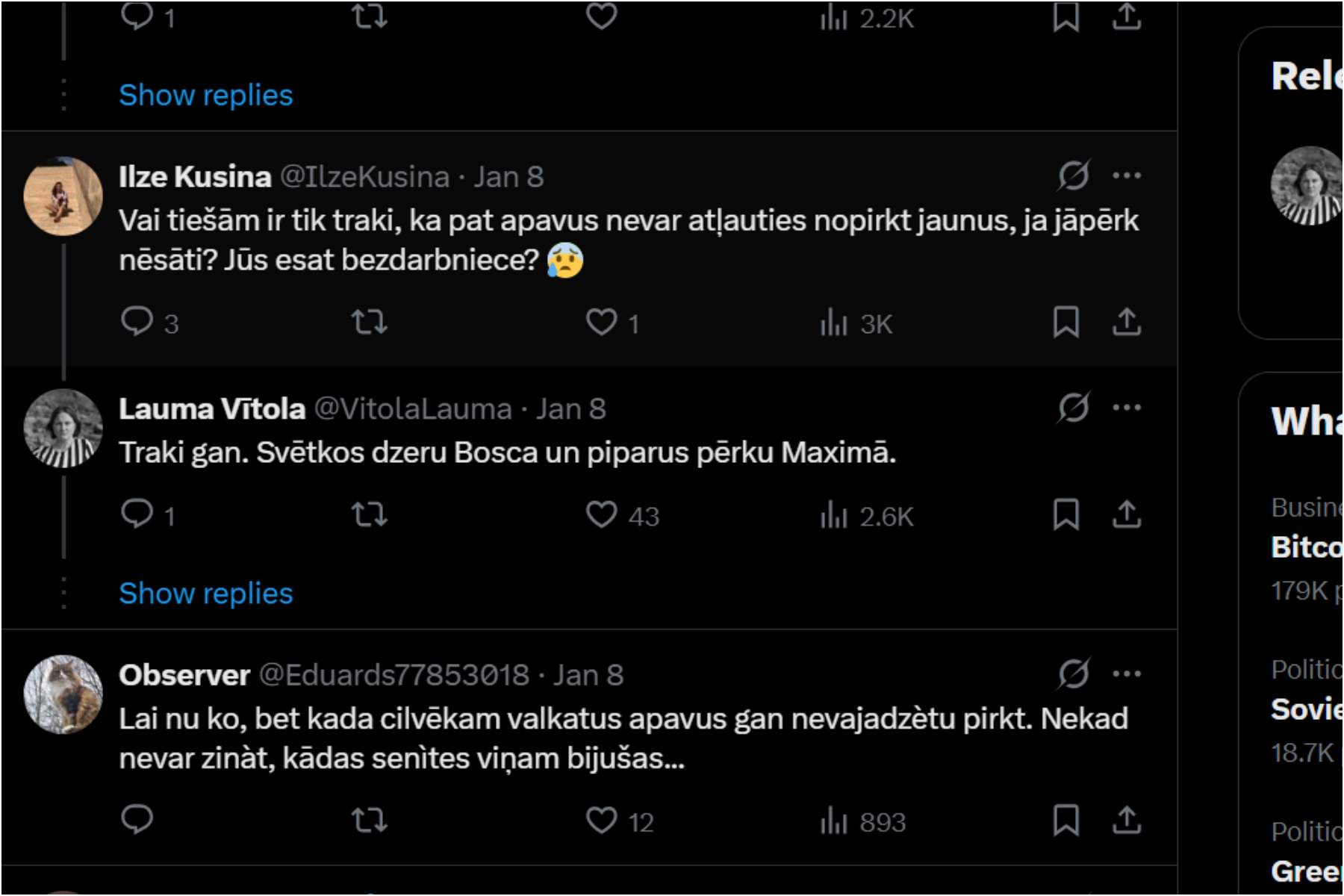Open three-dot menu on Observer's tweet
Screen dimensions: 1344x896
pyautogui.click(x=1127, y=674)
